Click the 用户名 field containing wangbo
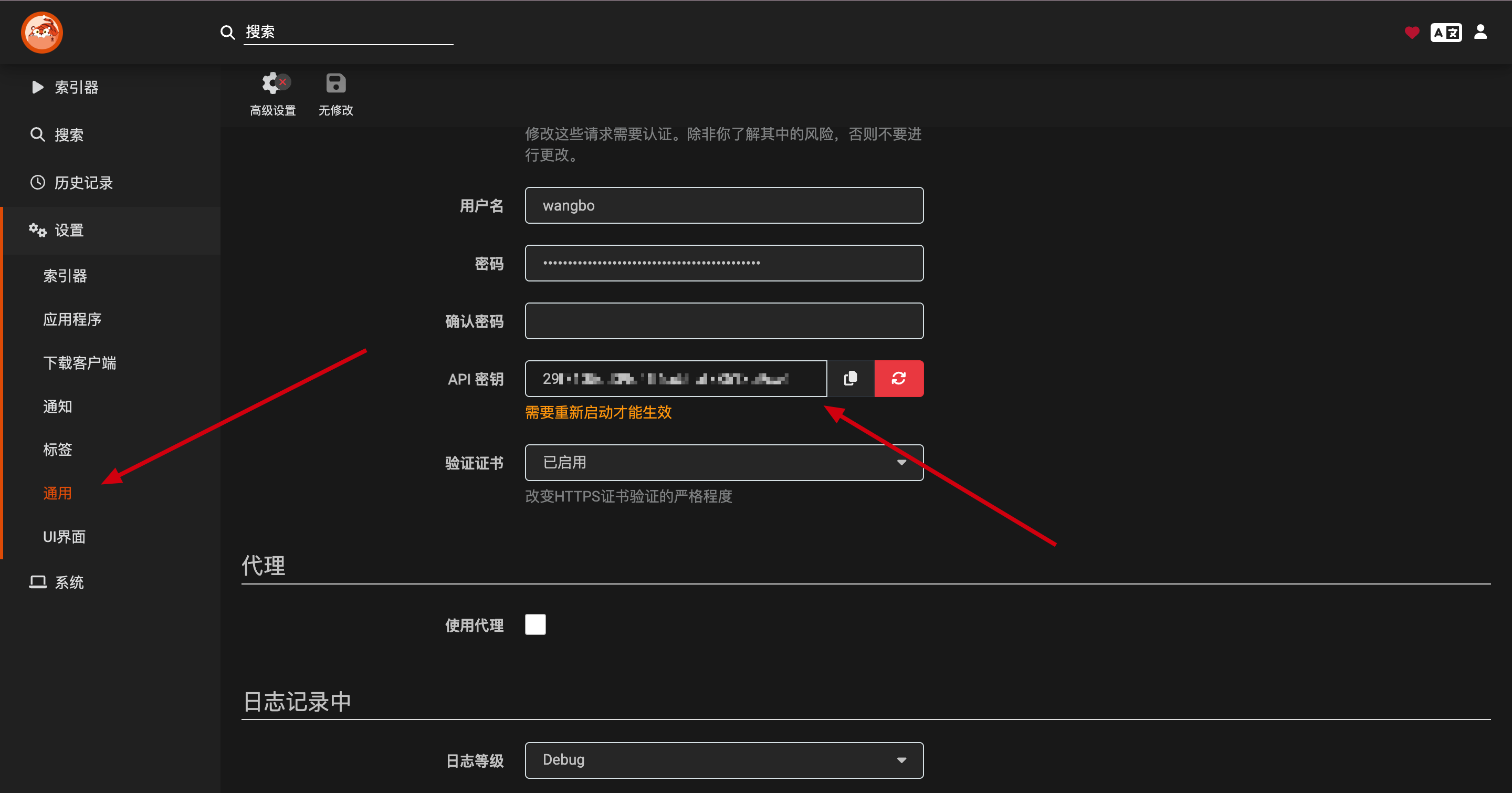 [723, 205]
